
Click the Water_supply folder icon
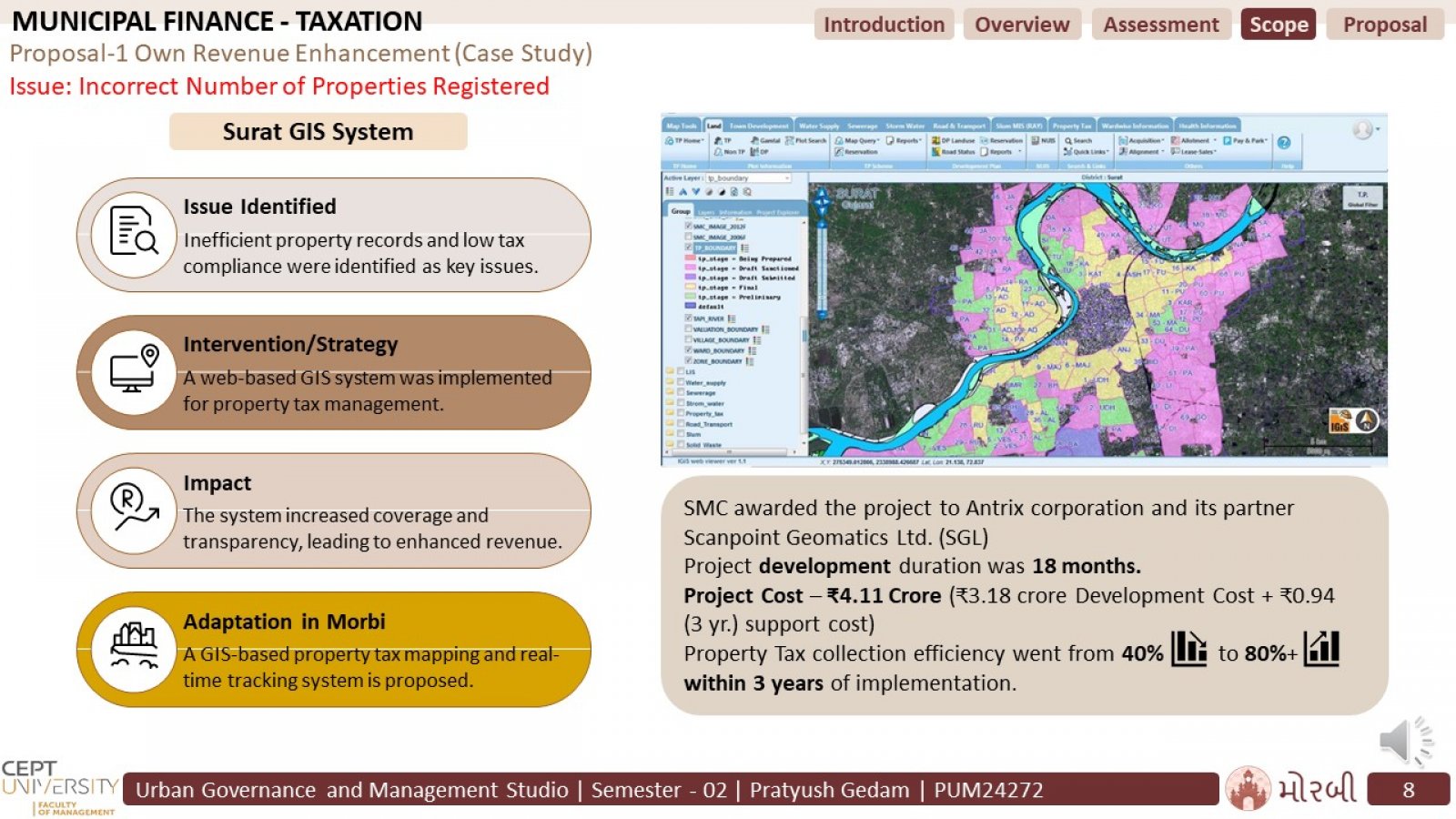click(670, 382)
